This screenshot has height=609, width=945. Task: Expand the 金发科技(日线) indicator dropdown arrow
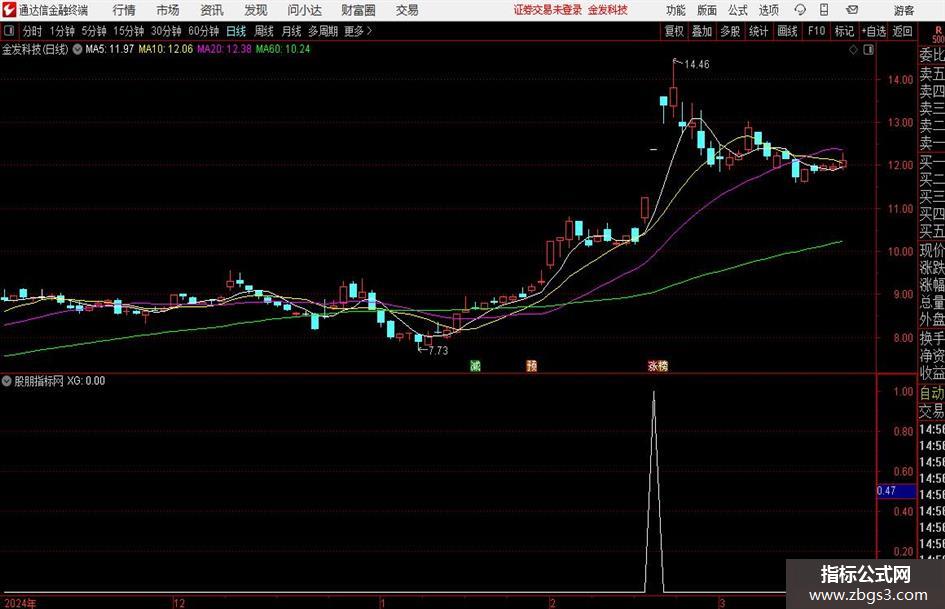tap(77, 49)
